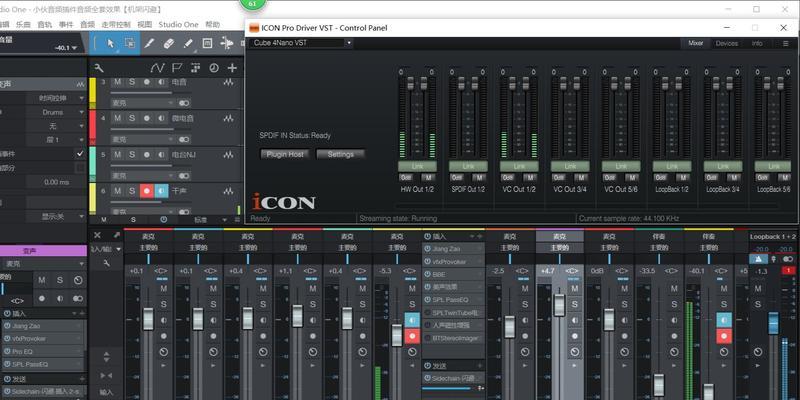Select the Range tool in the toolbar
This screenshot has width=800, height=400.
[130, 44]
